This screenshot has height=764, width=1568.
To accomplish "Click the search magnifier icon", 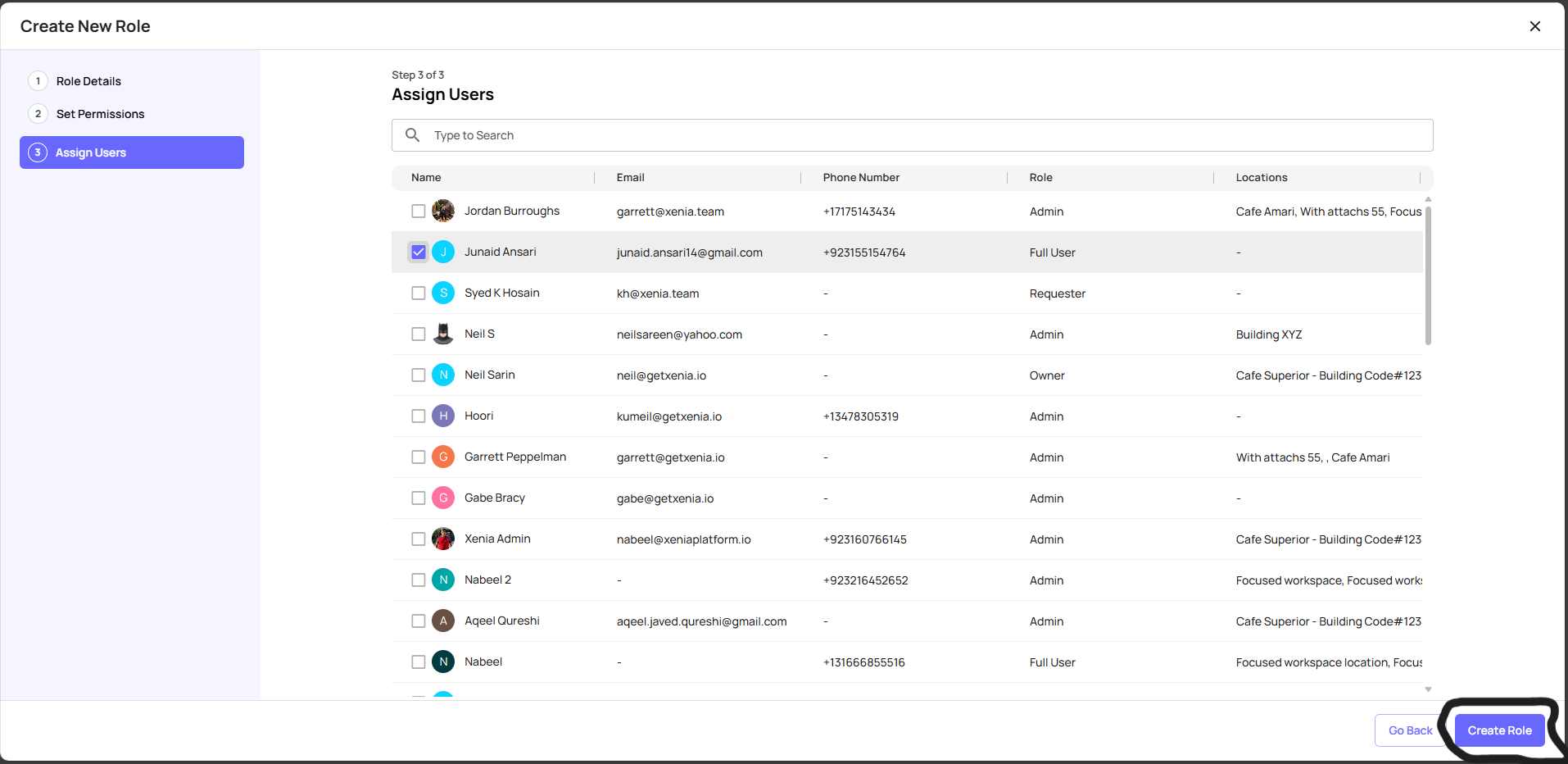I will point(413,135).
